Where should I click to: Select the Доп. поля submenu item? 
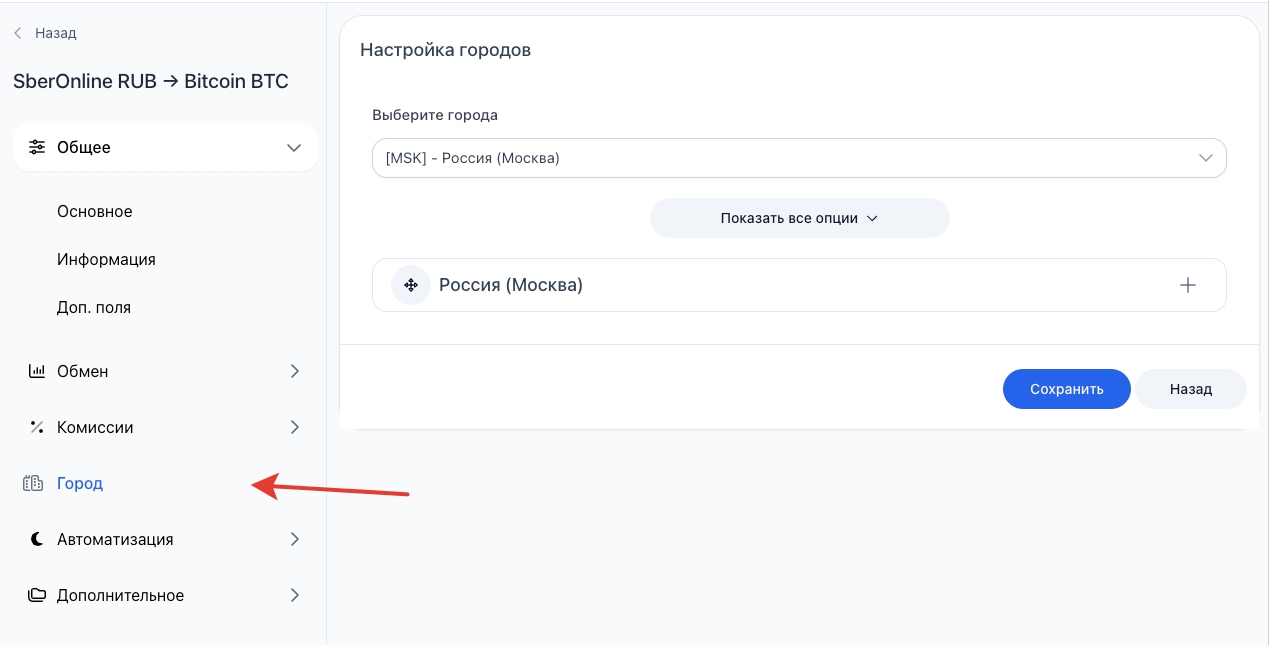point(94,307)
